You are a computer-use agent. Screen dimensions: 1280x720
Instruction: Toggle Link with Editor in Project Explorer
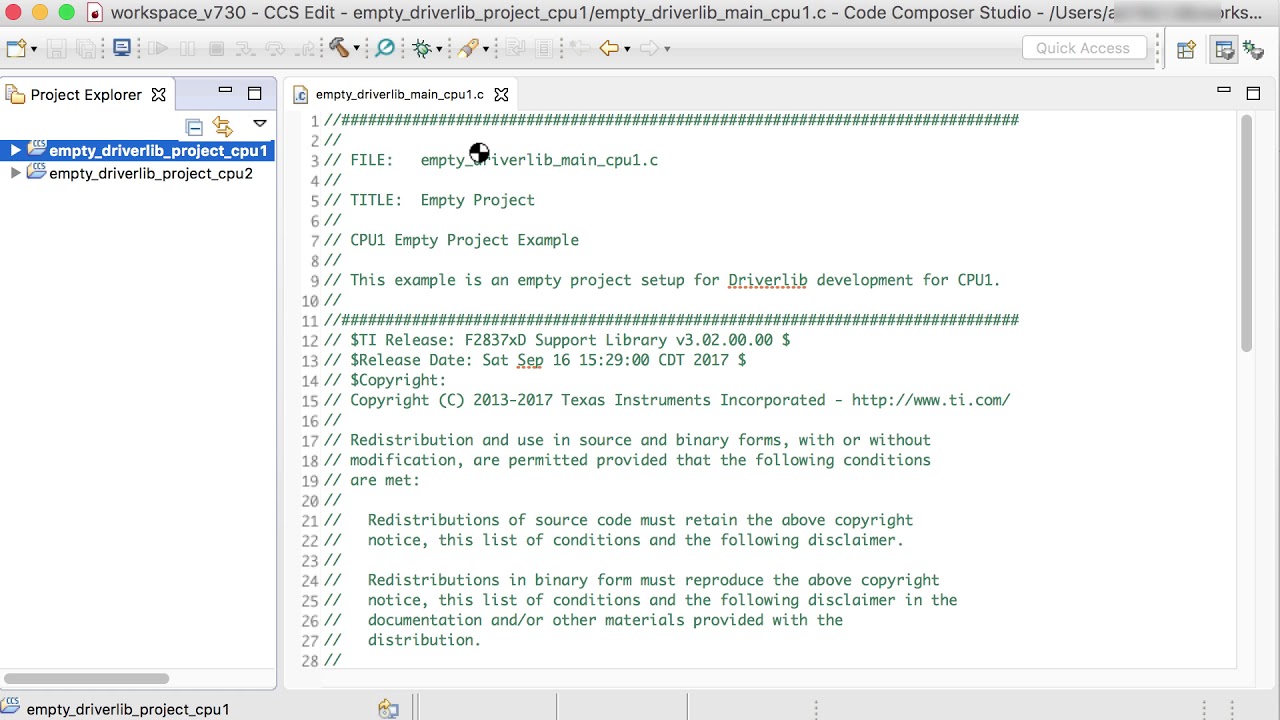pos(223,126)
